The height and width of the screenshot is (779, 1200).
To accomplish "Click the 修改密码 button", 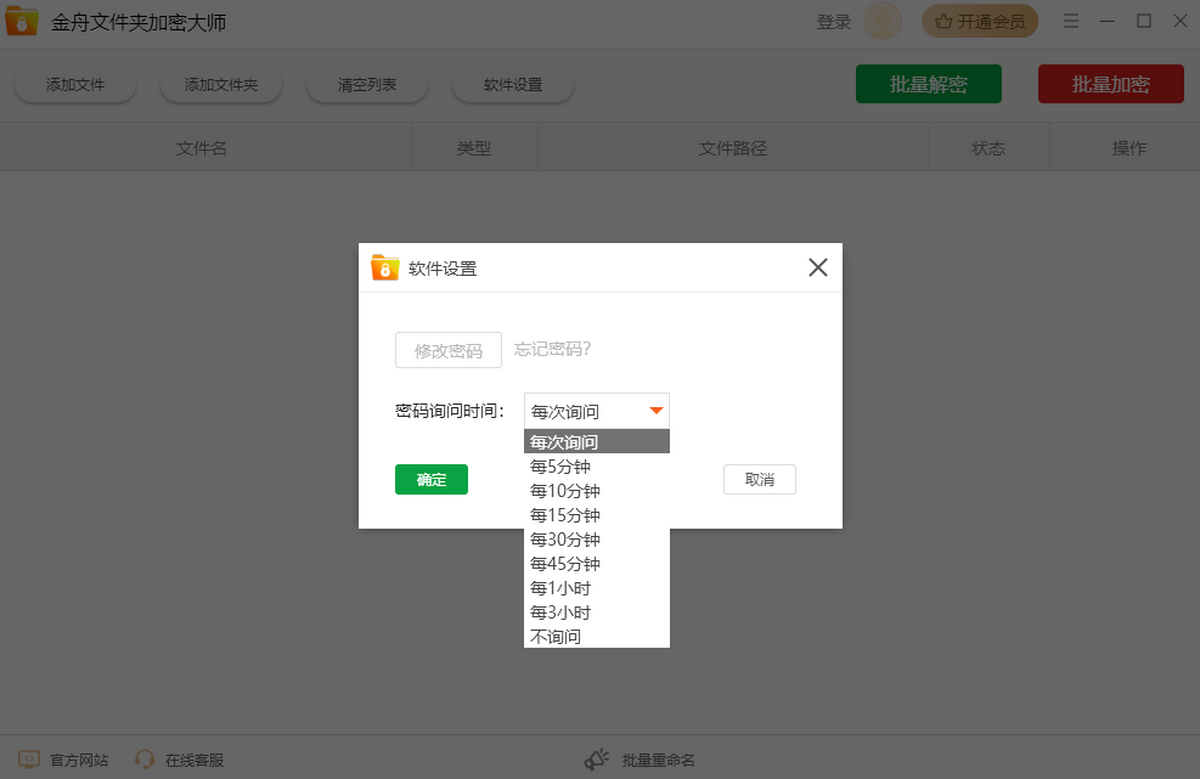I will (x=448, y=351).
